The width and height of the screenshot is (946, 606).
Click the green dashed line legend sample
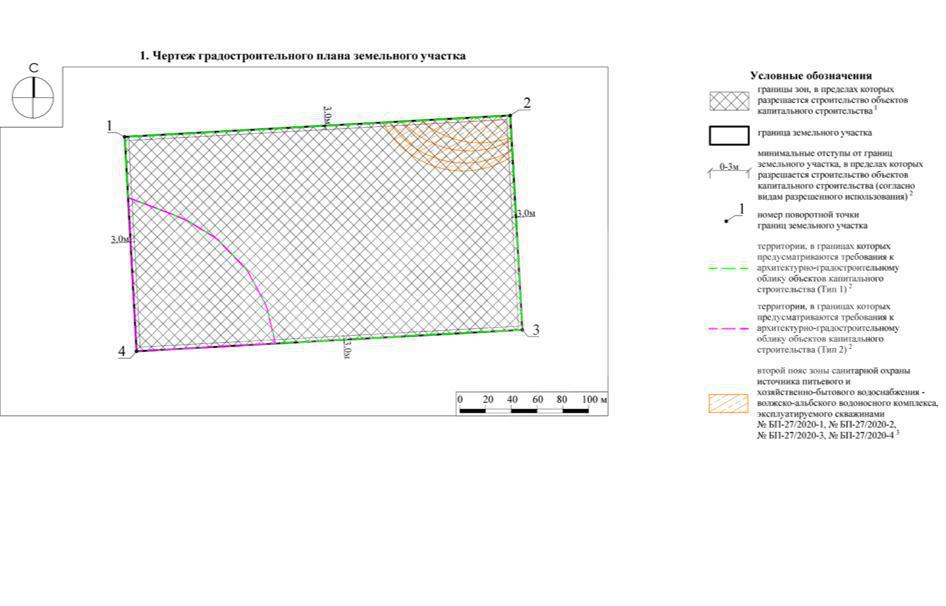729,268
